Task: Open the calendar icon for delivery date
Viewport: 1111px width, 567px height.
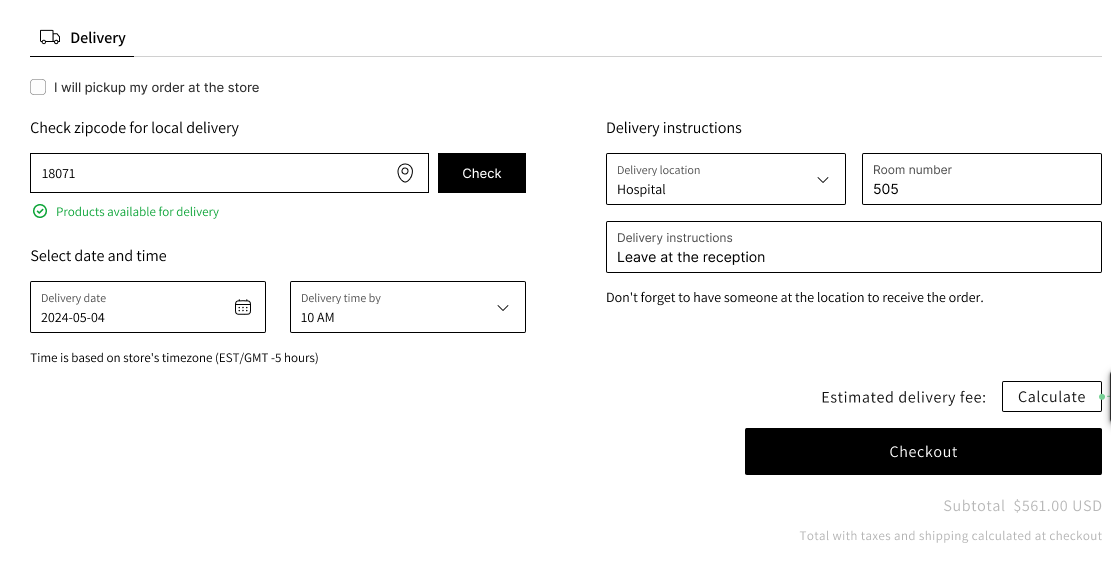Action: click(x=243, y=307)
